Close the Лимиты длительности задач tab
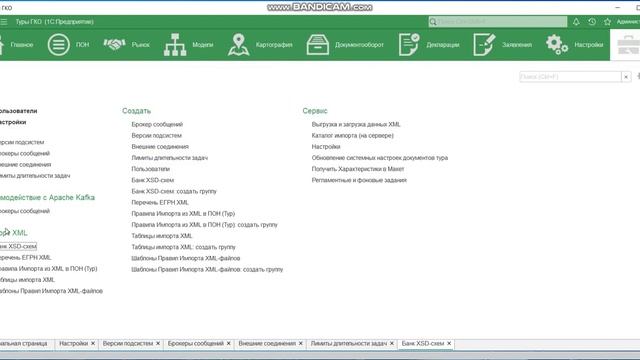Viewport: 640px width, 360px height. 392,343
